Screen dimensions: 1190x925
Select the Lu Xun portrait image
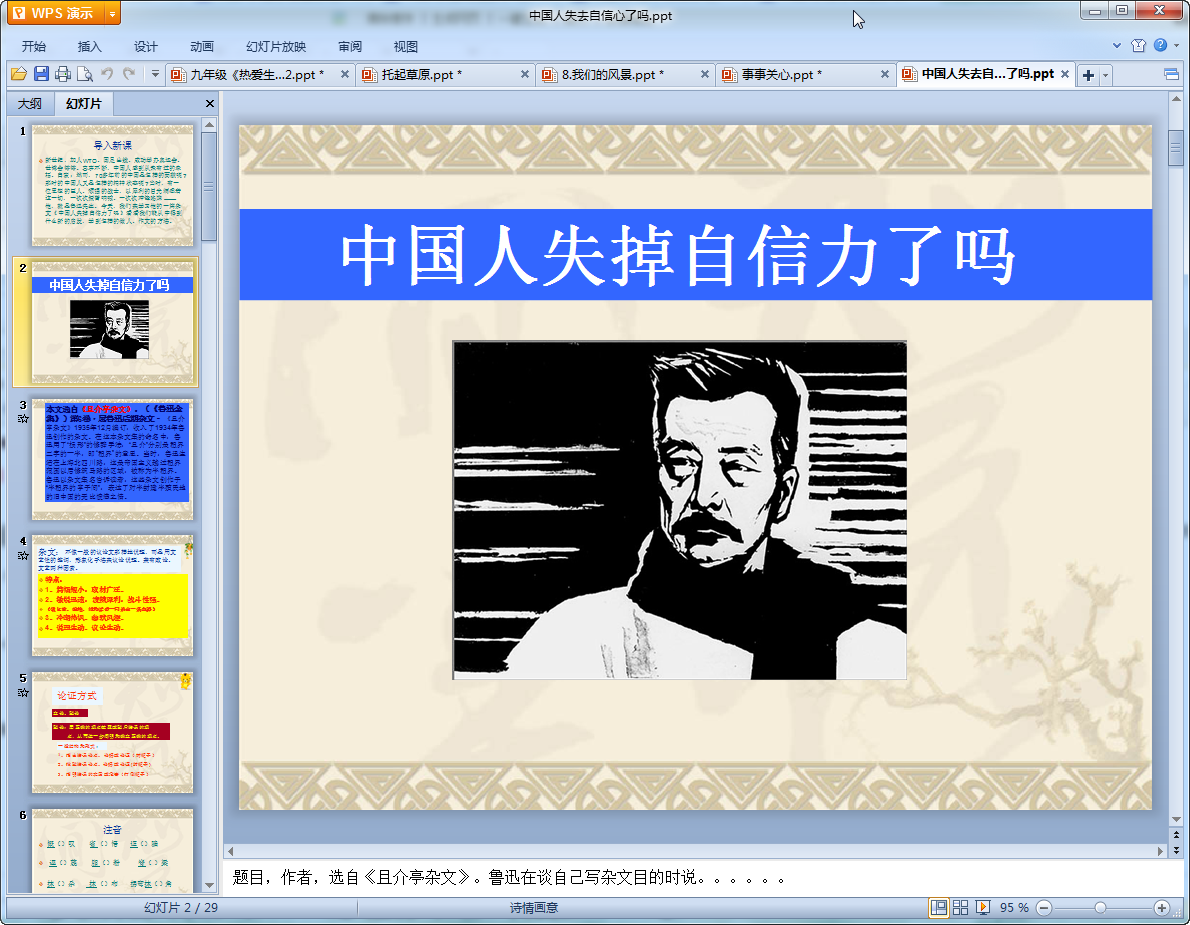click(680, 510)
